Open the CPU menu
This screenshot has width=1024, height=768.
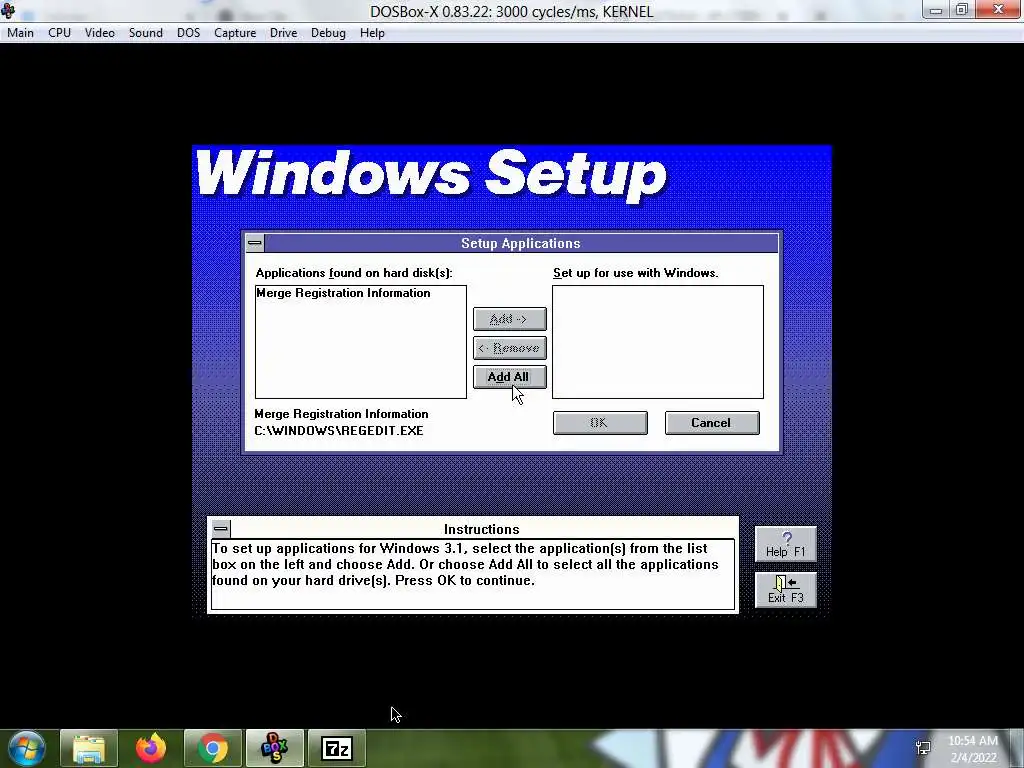coord(59,33)
